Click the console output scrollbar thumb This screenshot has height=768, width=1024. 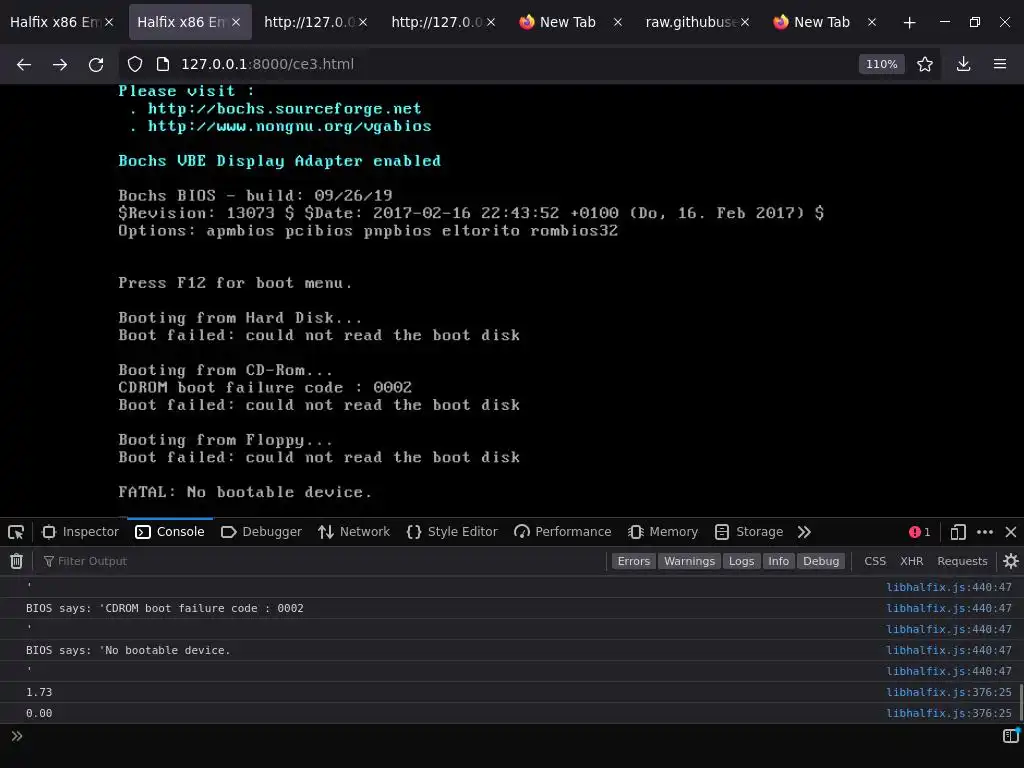(1021, 703)
